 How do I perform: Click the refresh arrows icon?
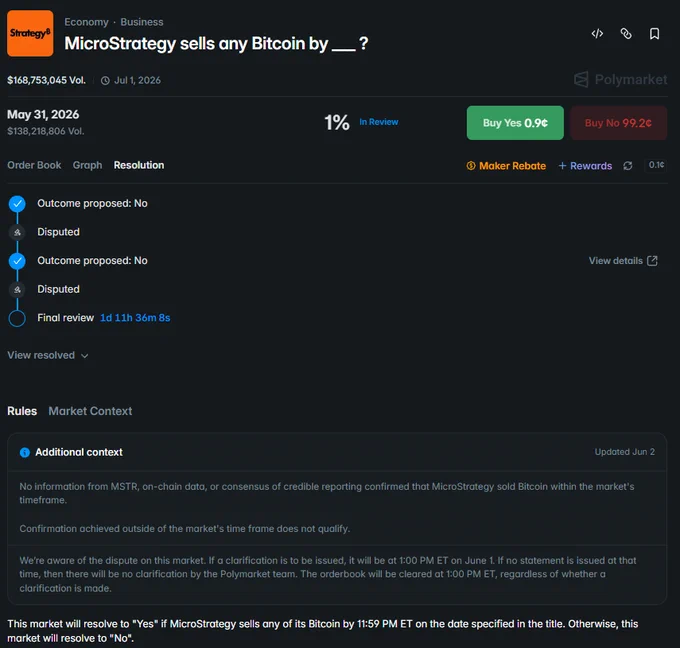pyautogui.click(x=628, y=166)
